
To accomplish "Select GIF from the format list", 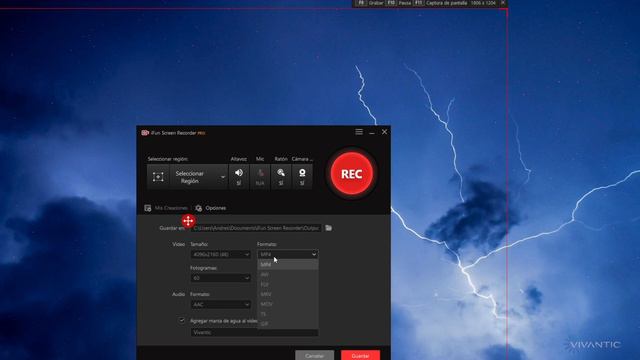I will [288, 324].
